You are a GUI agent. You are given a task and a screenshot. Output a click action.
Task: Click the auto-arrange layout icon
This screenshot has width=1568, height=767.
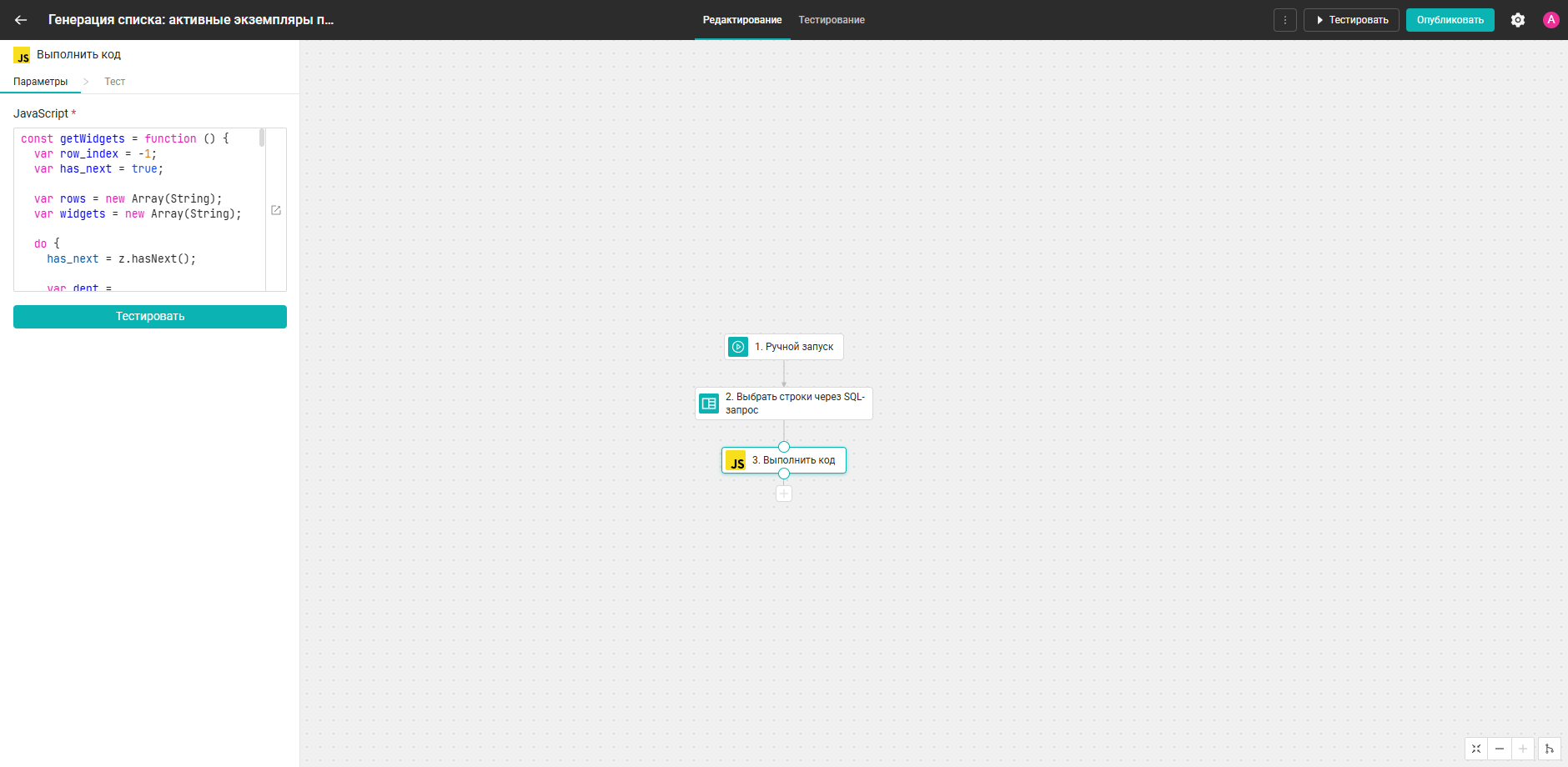(x=1550, y=749)
